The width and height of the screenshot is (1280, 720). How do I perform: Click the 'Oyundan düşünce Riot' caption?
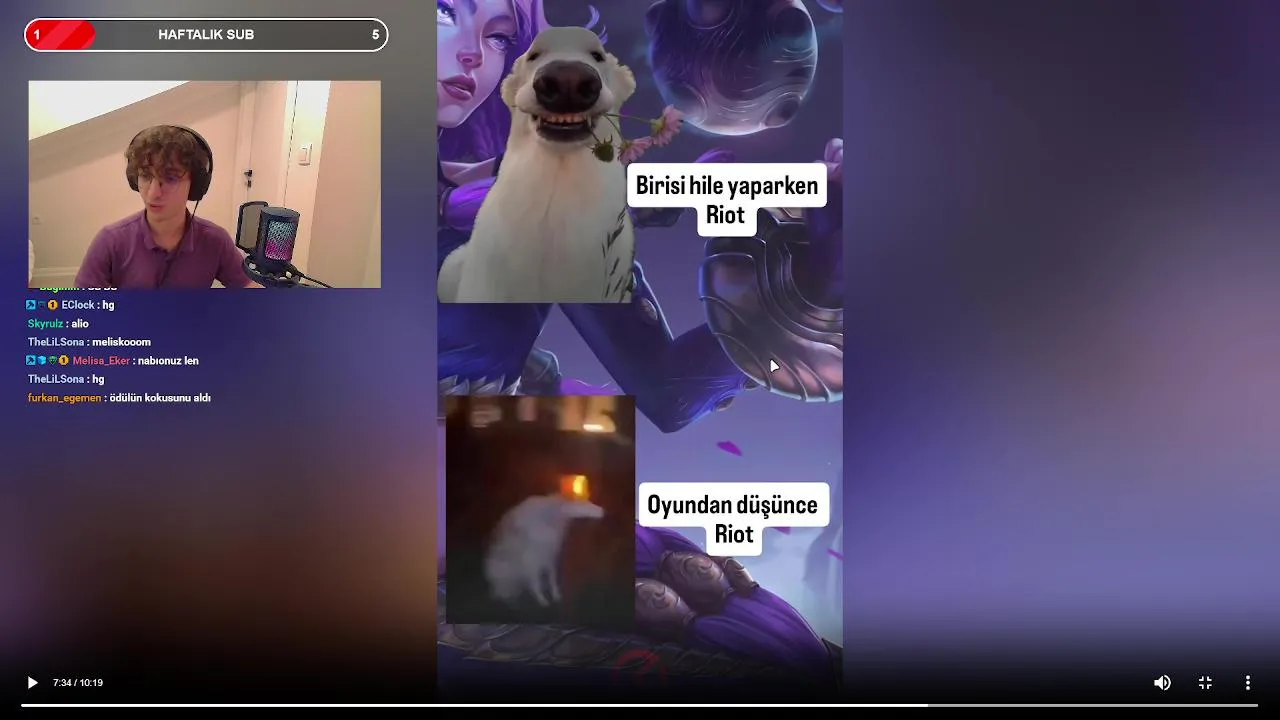click(733, 519)
